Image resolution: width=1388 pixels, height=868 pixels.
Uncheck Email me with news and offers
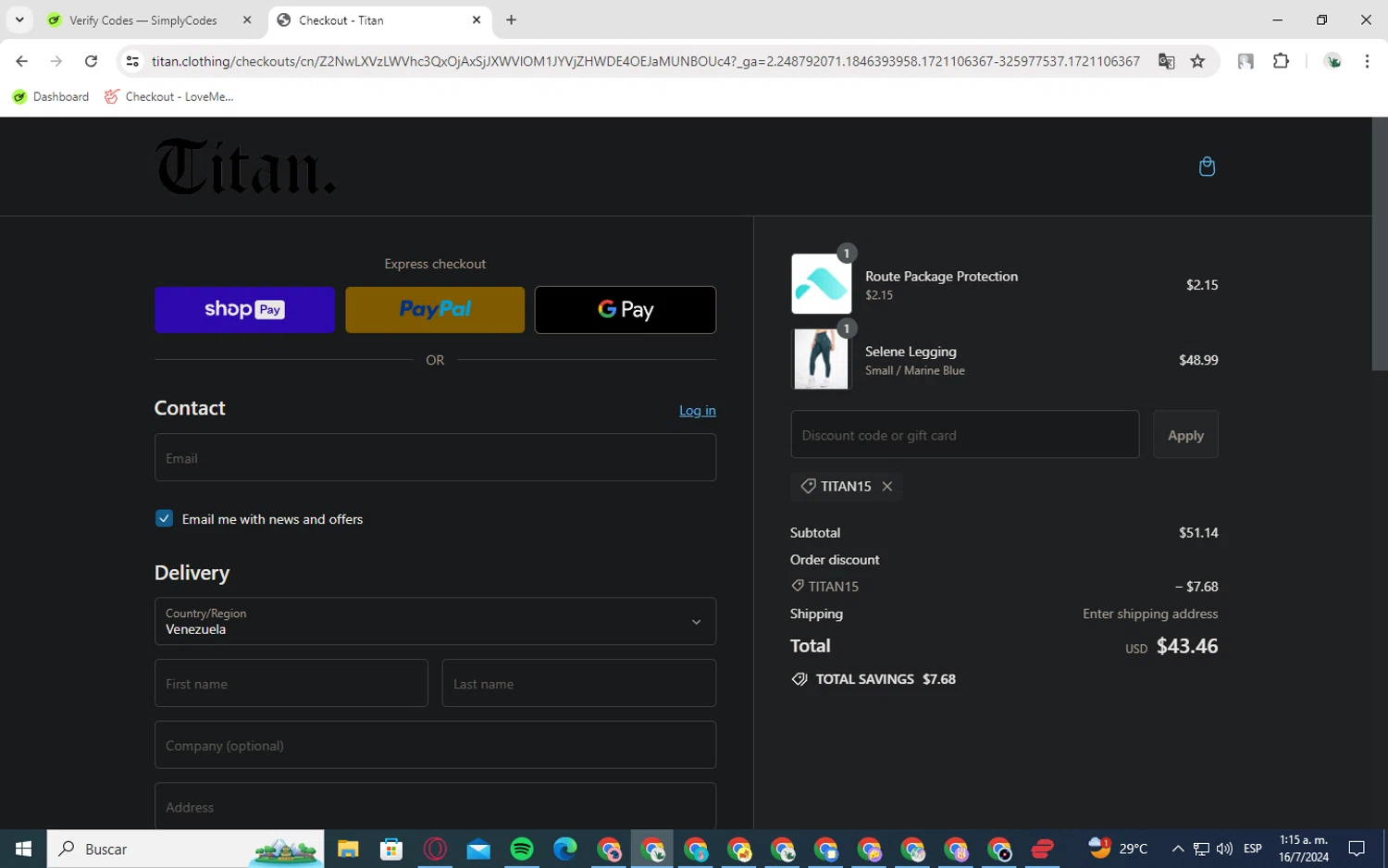(x=164, y=518)
